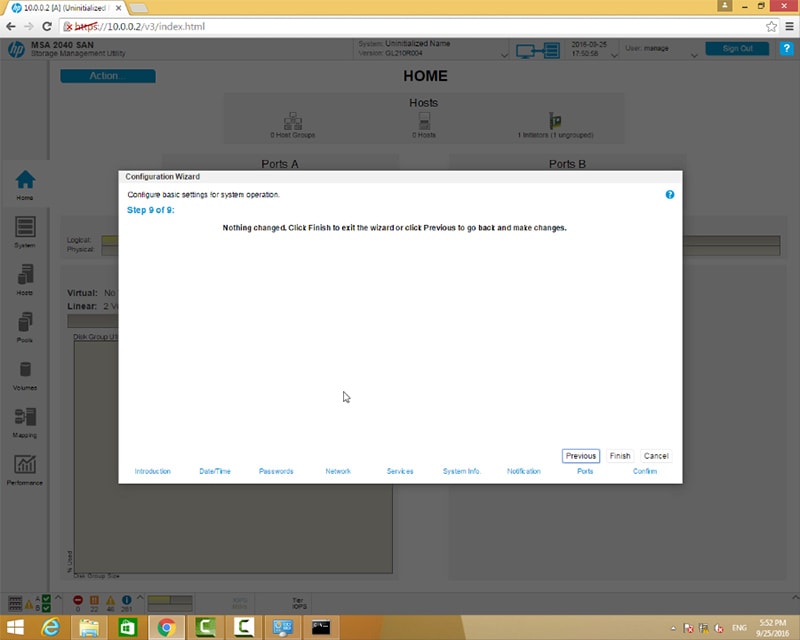Screen dimensions: 800x640
Task: Switch to the Notification wizard step
Action: click(523, 471)
